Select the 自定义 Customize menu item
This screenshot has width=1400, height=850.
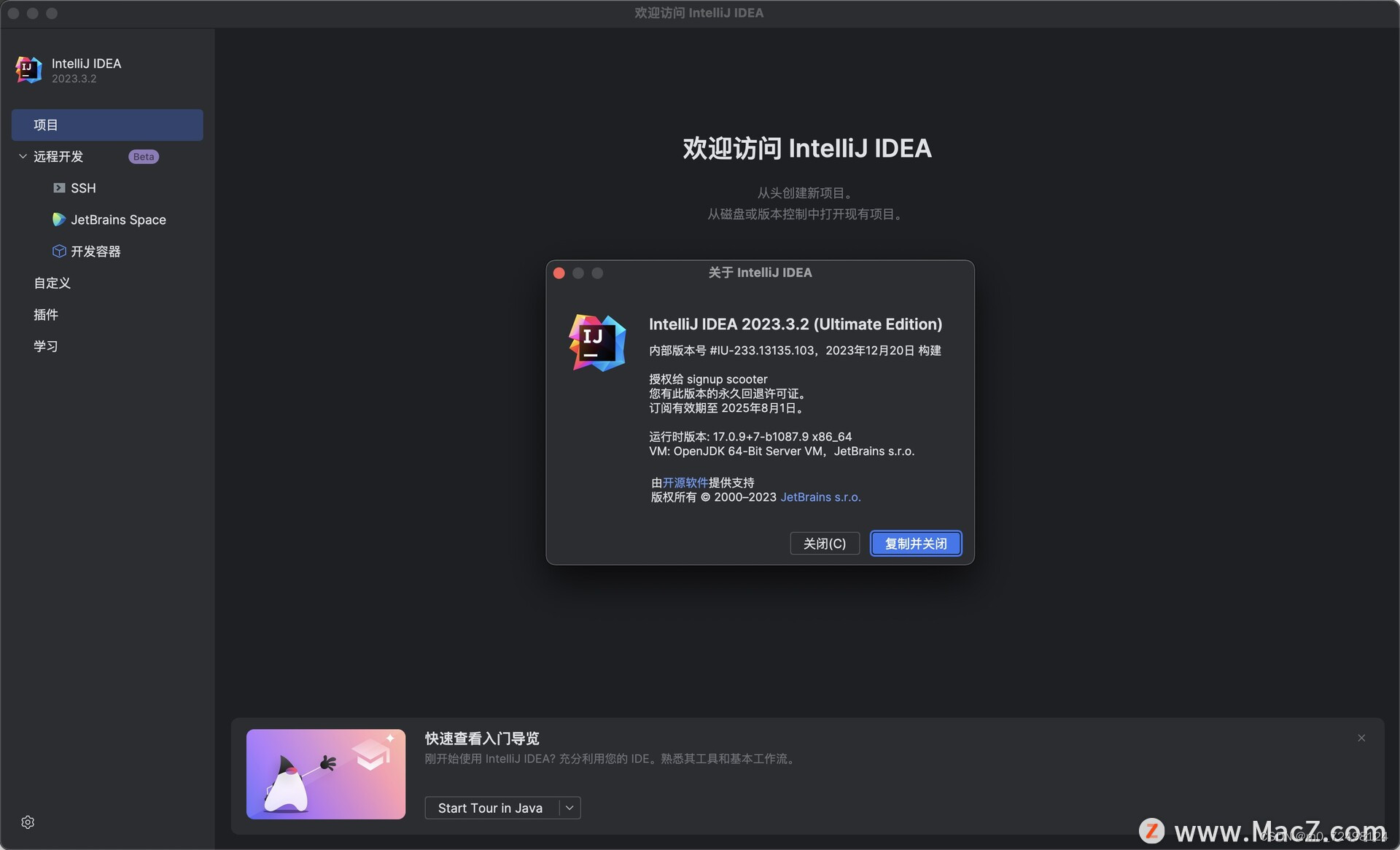52,283
